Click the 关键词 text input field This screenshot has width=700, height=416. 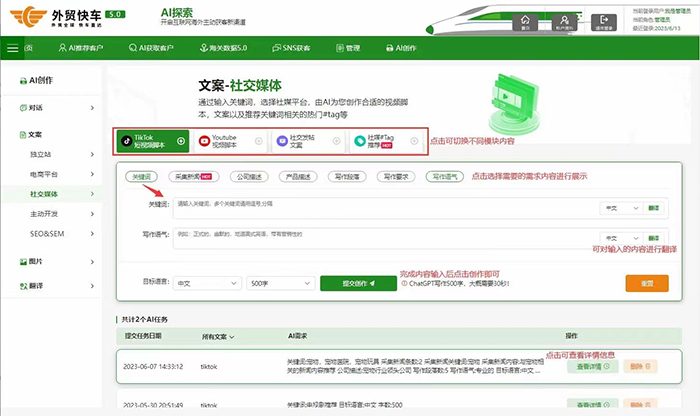(x=385, y=207)
